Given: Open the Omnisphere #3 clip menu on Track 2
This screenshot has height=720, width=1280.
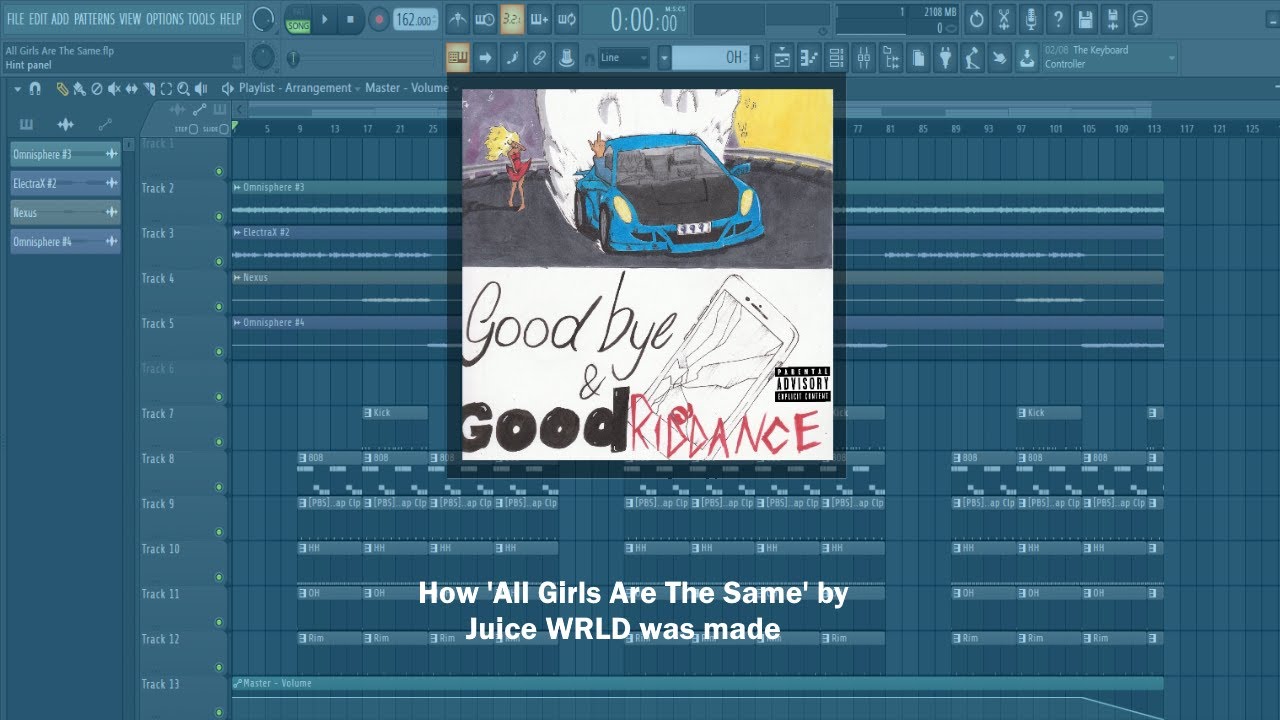Looking at the screenshot, I should tap(237, 188).
